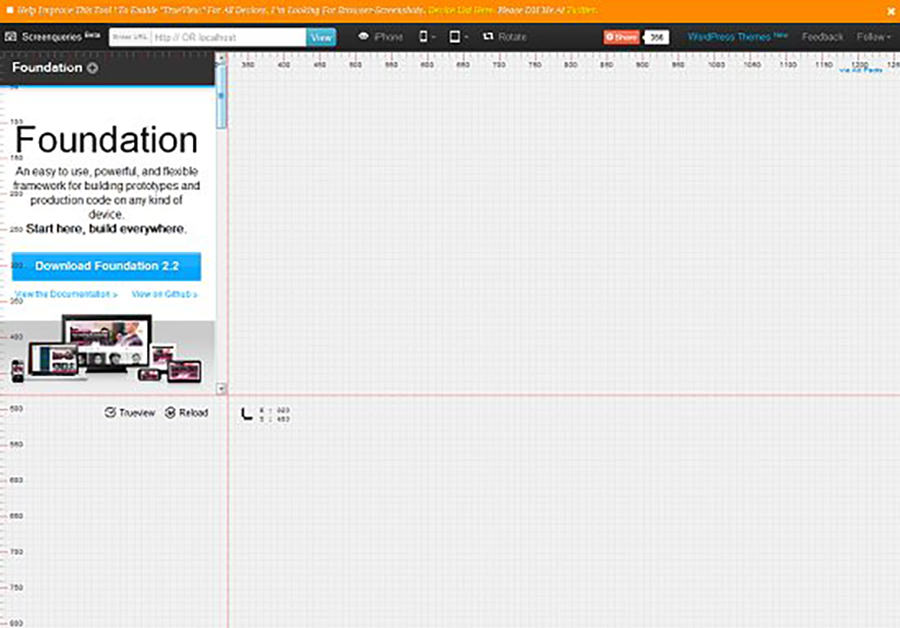900x628 pixels.
Task: Click the Reload button below the preview
Action: [187, 413]
